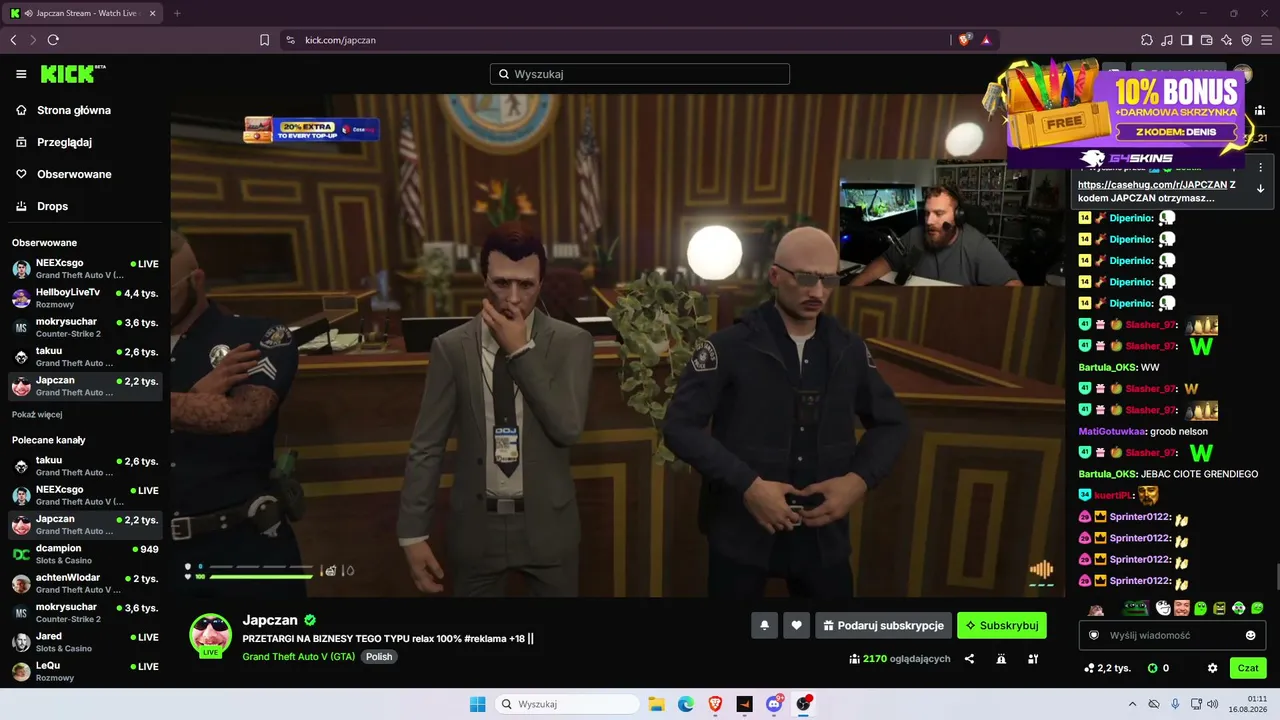
Task: Report the stream with the siren icon
Action: 1001,659
